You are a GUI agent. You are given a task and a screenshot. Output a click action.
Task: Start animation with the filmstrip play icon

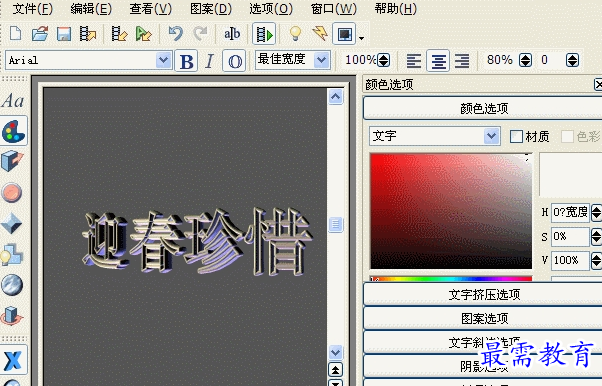point(264,34)
